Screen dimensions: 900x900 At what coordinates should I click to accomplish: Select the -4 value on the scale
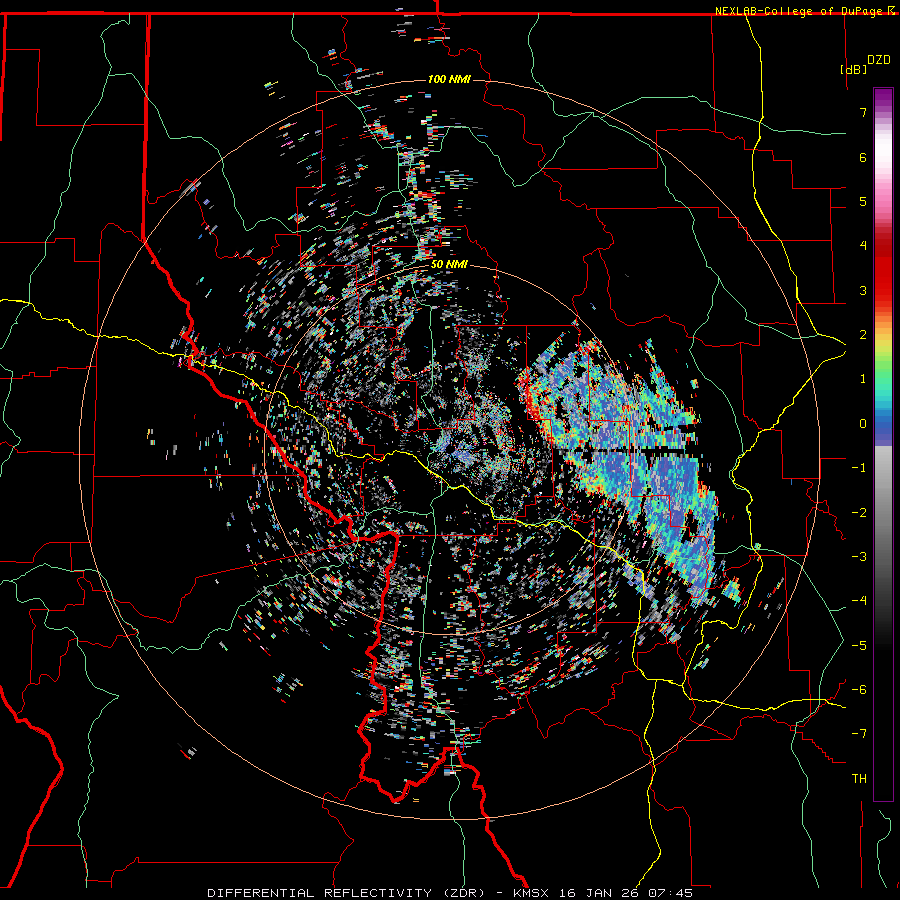[x=859, y=601]
